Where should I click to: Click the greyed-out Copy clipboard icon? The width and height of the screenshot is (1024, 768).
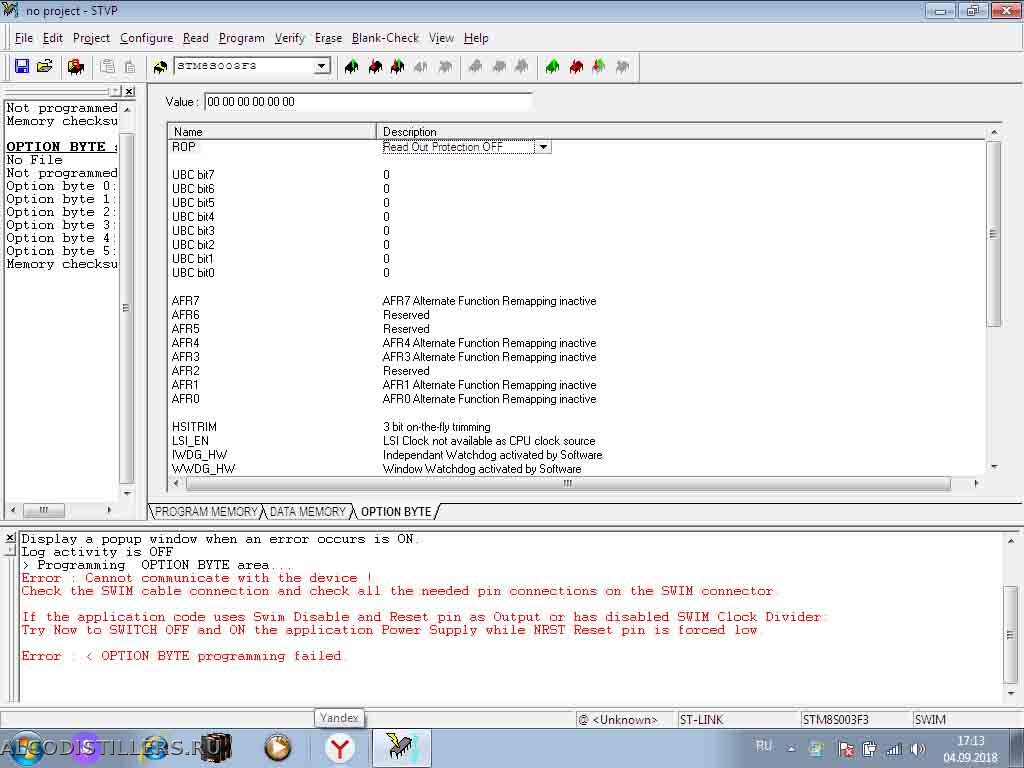point(108,66)
